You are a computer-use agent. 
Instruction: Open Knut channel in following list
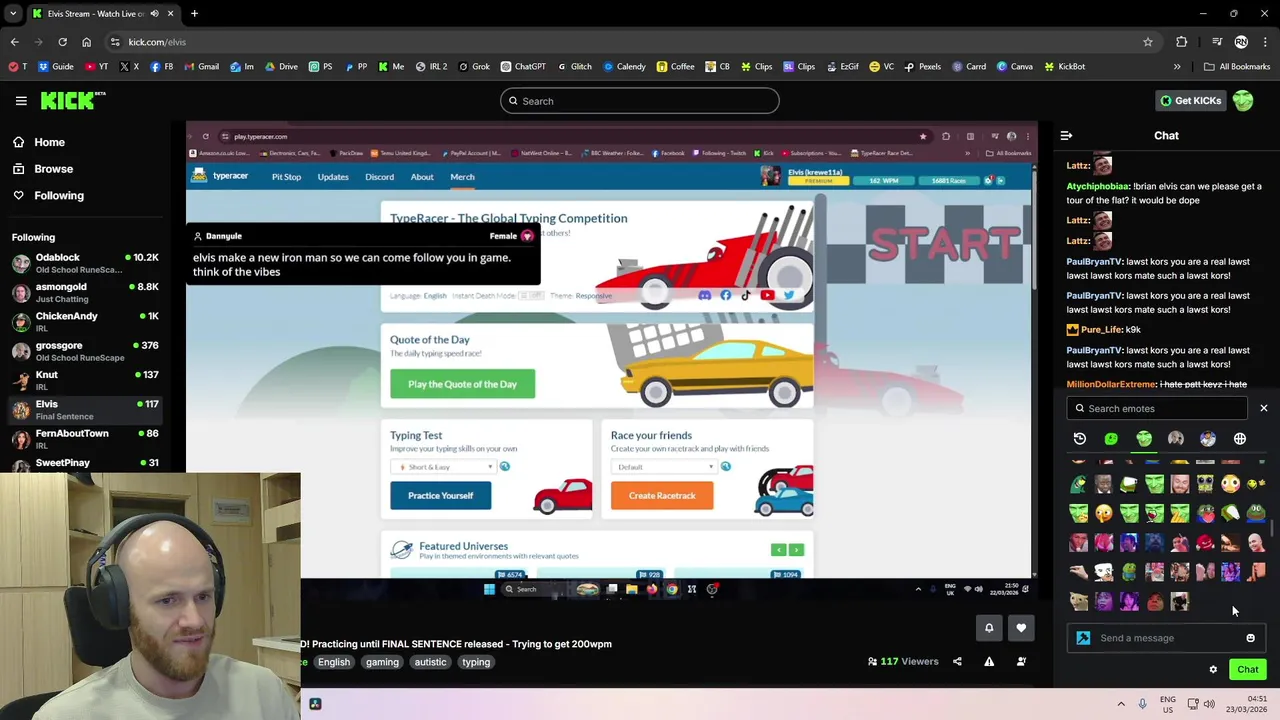[85, 380]
